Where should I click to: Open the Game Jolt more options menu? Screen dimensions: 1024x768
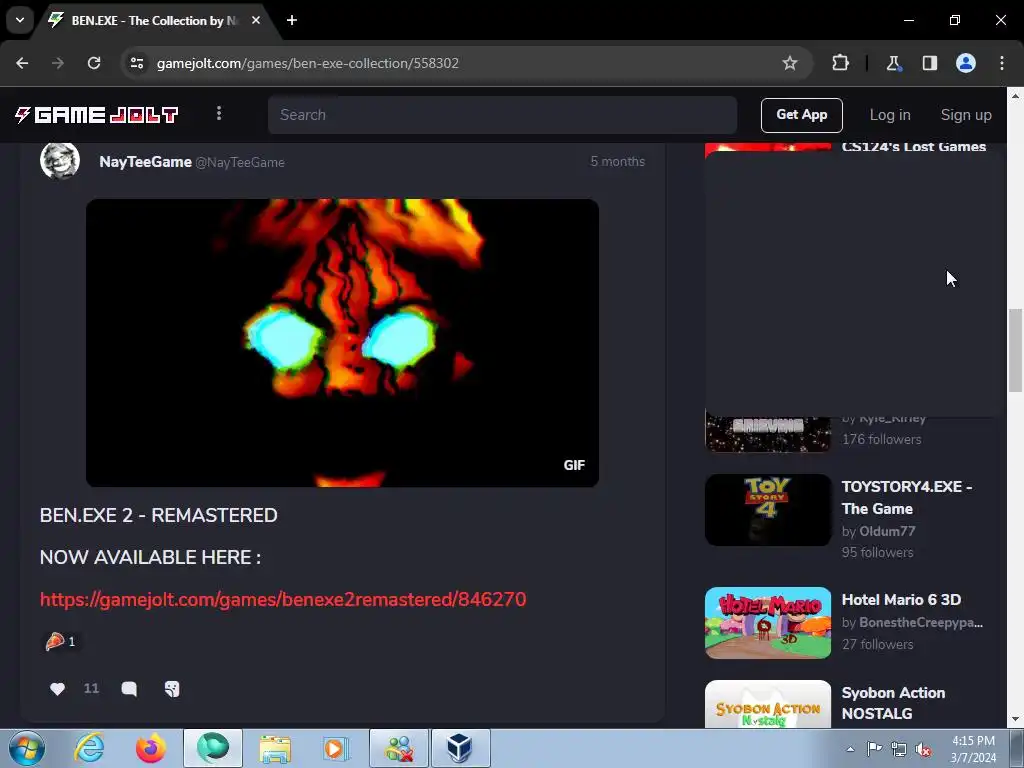point(219,114)
